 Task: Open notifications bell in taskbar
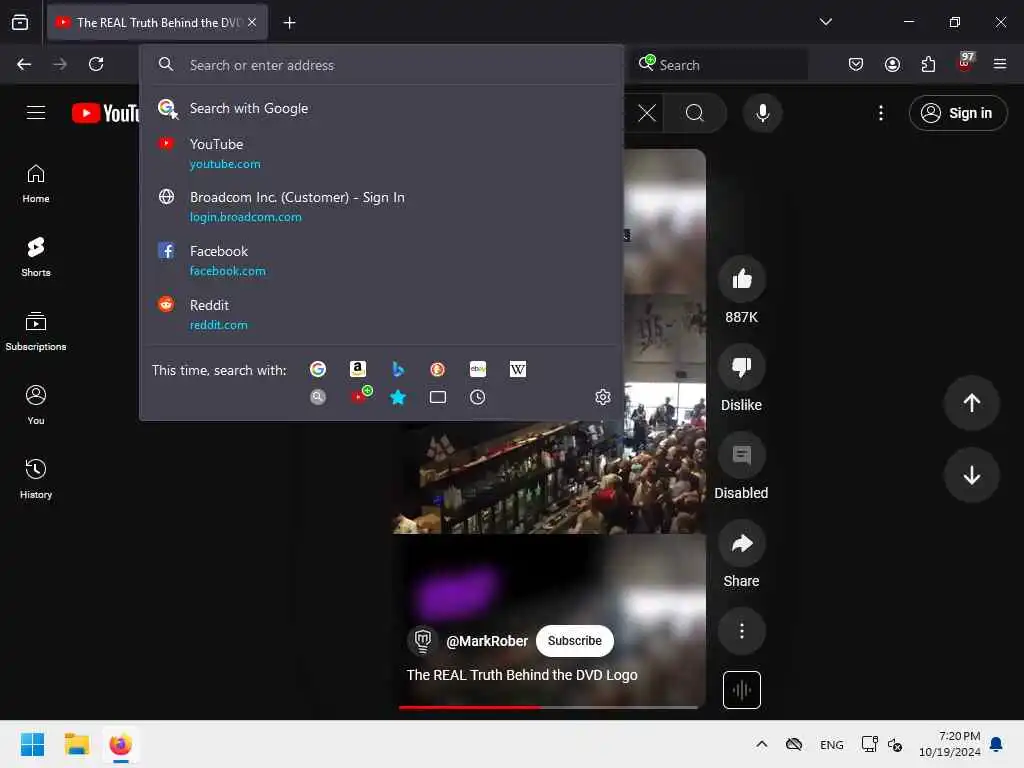click(997, 744)
